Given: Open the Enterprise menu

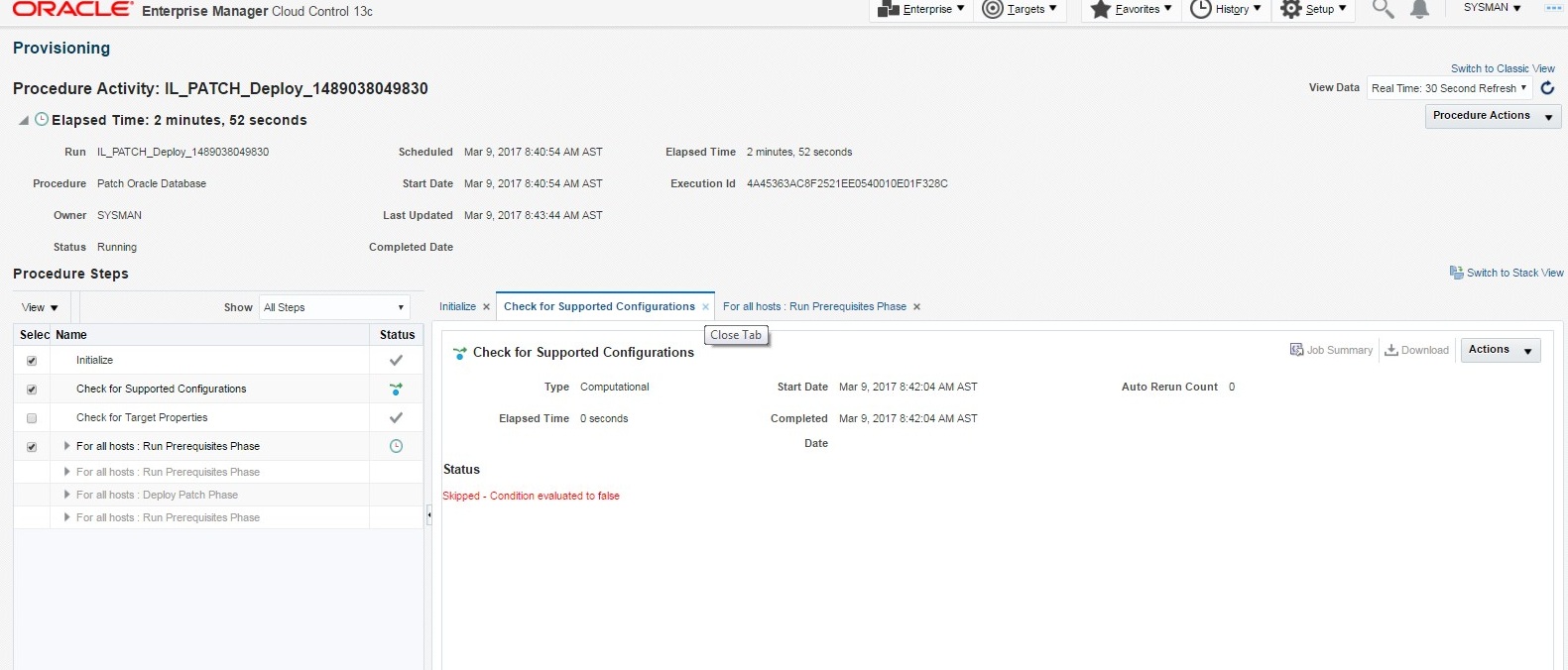Looking at the screenshot, I should point(920,10).
